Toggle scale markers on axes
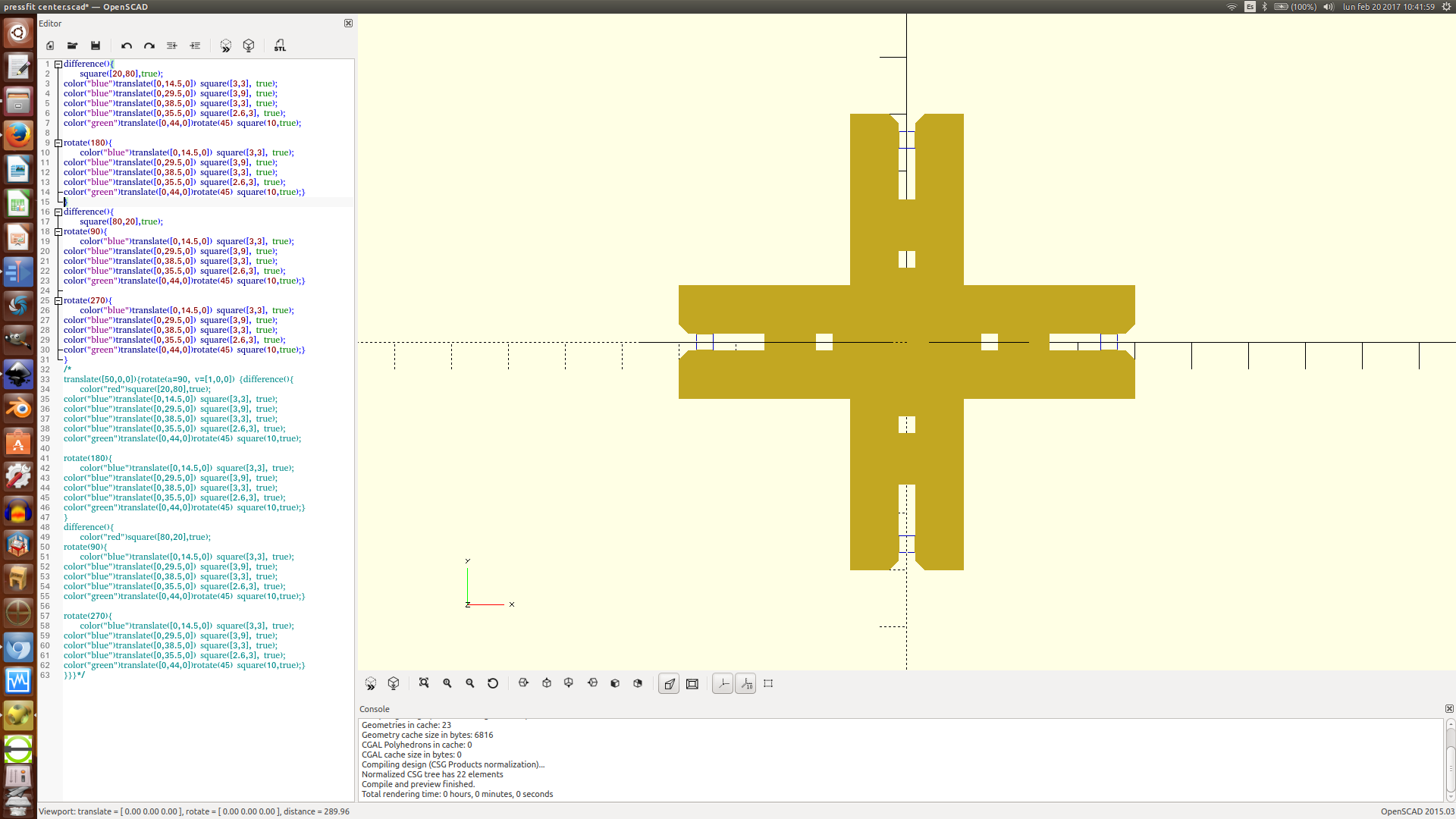The width and height of the screenshot is (1456, 819). (746, 684)
